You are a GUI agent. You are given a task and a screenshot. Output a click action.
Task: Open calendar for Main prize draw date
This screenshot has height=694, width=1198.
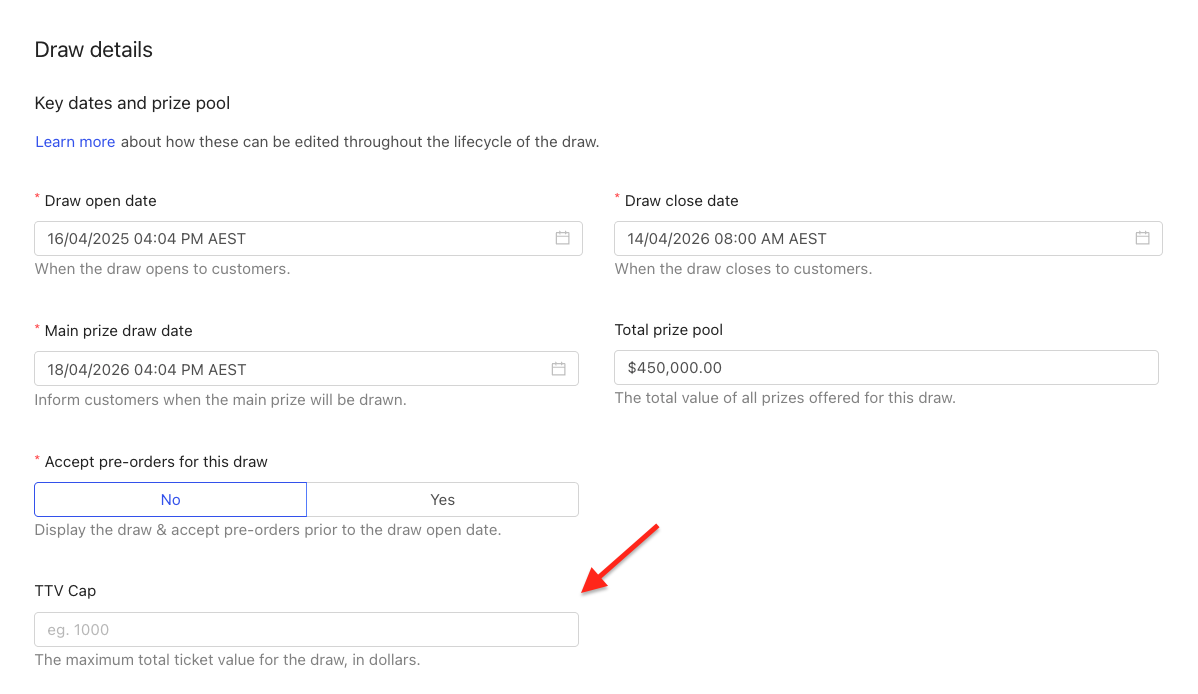[x=558, y=369]
